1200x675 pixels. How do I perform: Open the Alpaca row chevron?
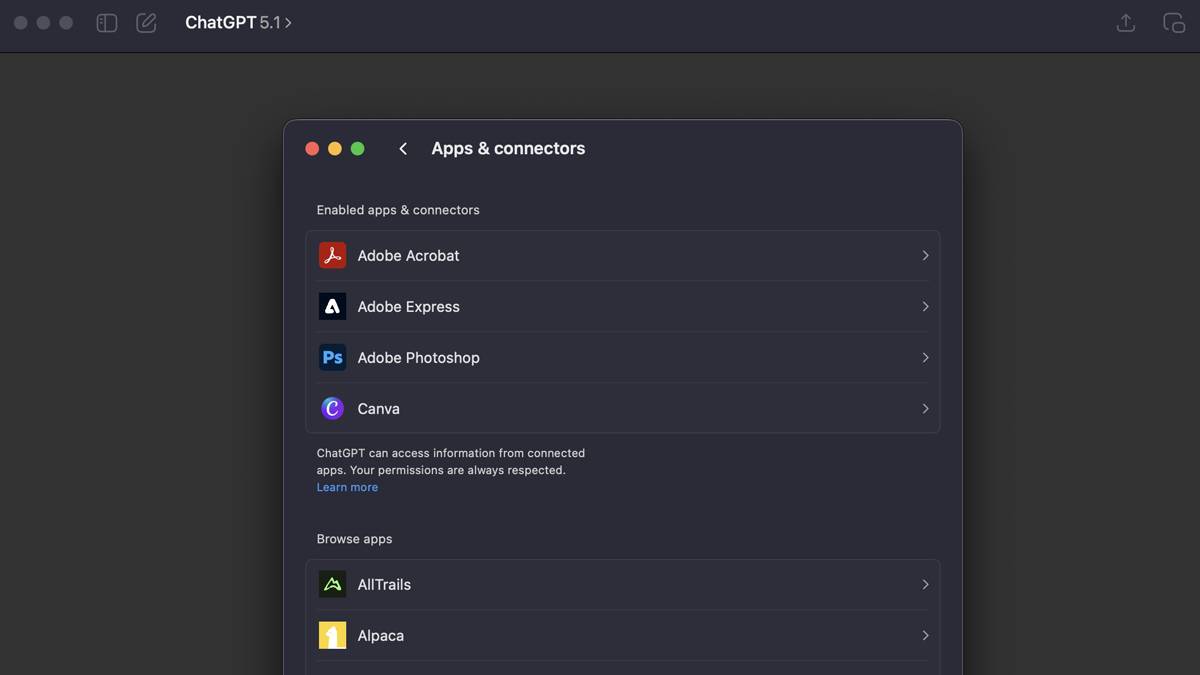(925, 636)
